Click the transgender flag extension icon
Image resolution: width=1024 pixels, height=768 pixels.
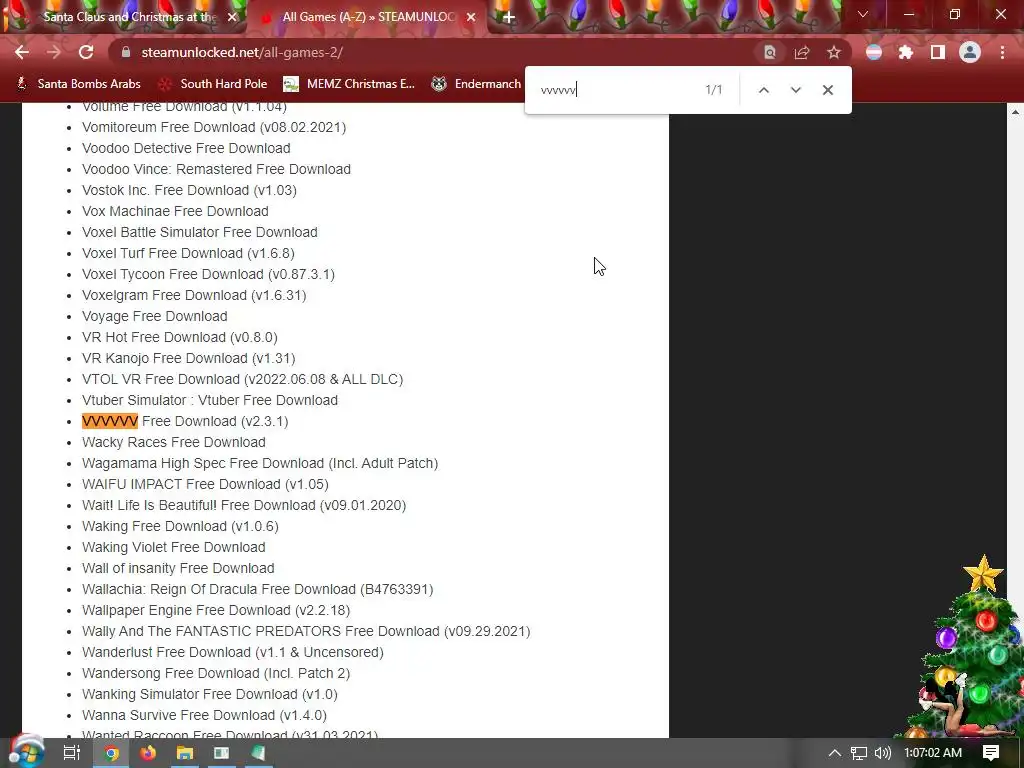coord(874,52)
